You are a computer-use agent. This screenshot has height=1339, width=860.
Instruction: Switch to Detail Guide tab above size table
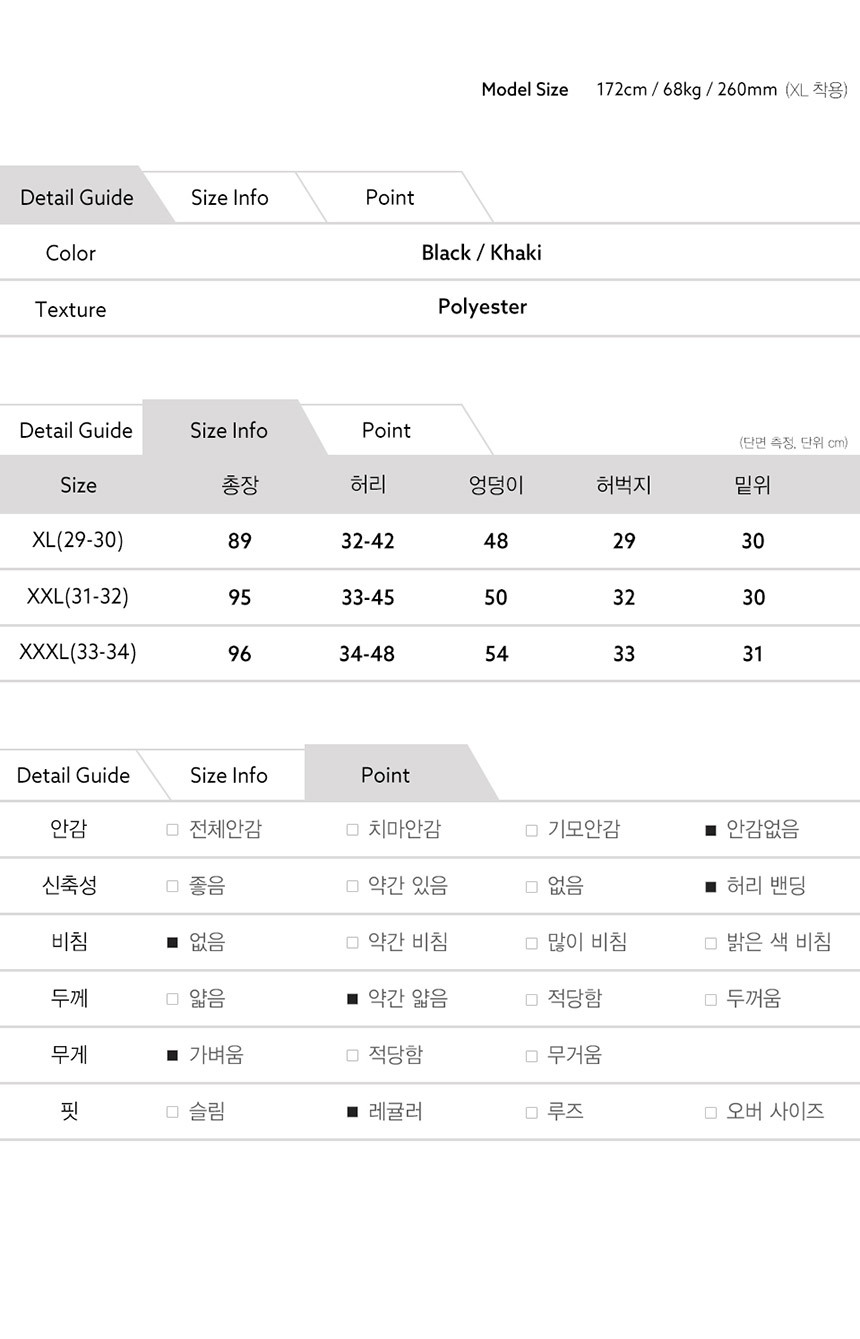76,431
